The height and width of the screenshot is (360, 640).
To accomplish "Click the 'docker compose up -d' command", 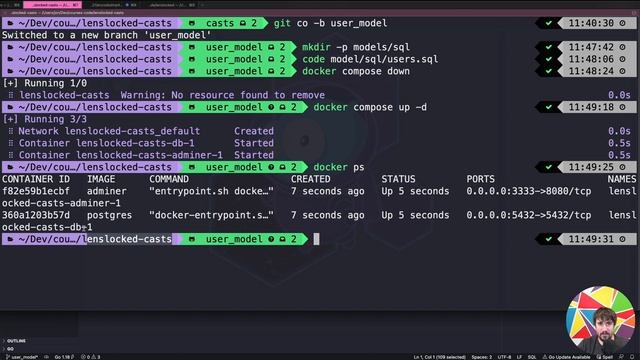I will [370, 107].
